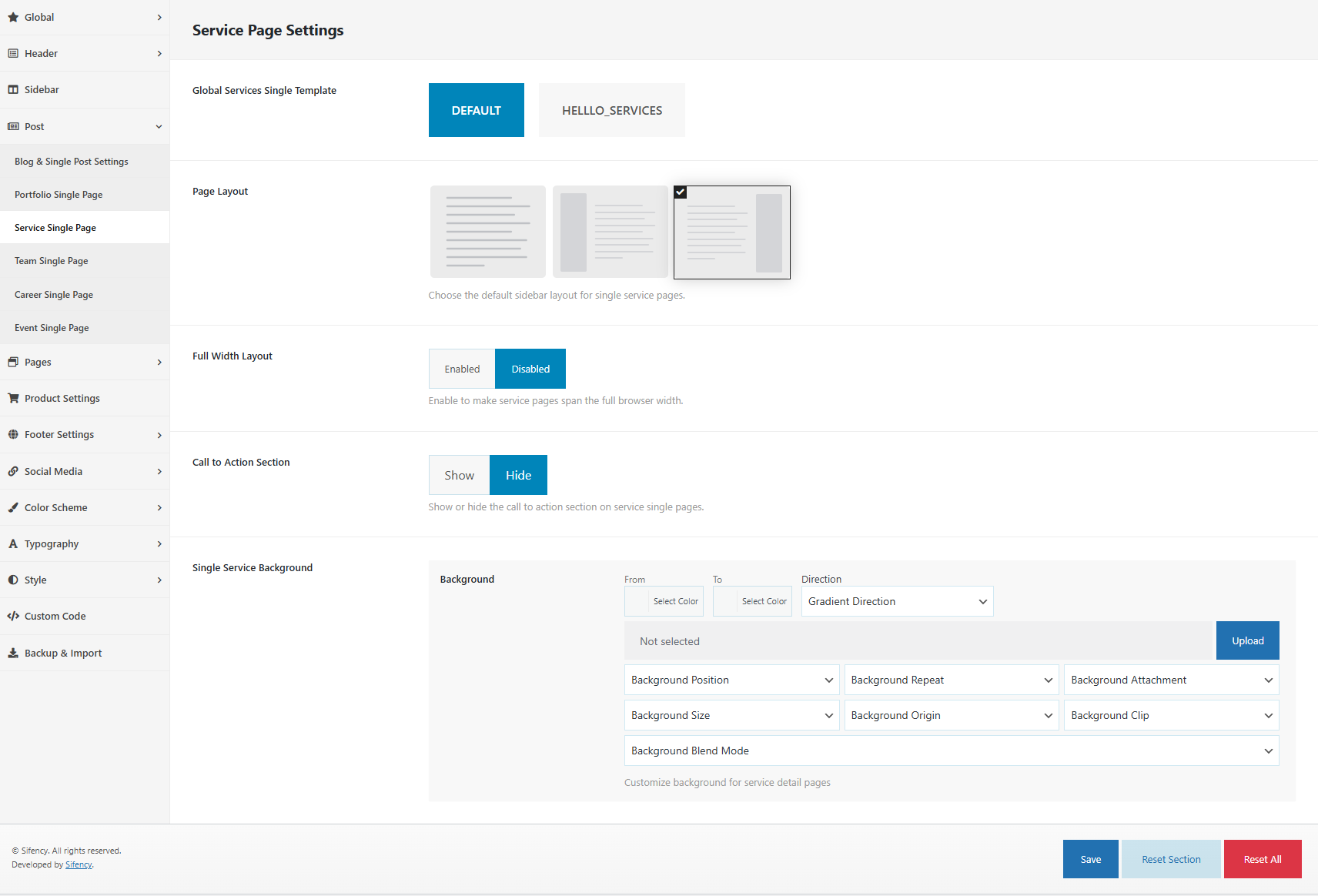Click the star icon beside Global
The height and width of the screenshot is (896, 1318).
click(x=13, y=17)
